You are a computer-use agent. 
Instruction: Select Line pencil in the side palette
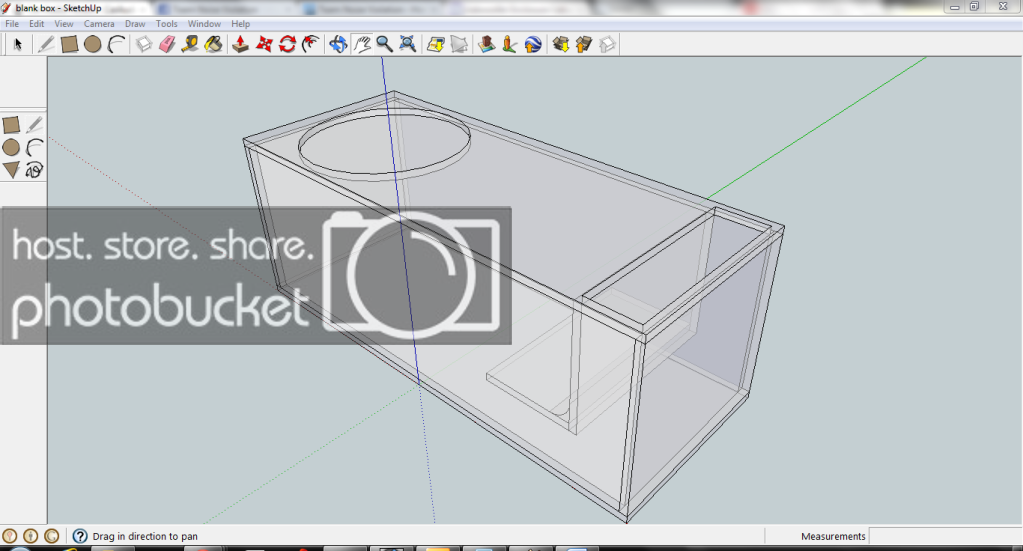[x=35, y=125]
